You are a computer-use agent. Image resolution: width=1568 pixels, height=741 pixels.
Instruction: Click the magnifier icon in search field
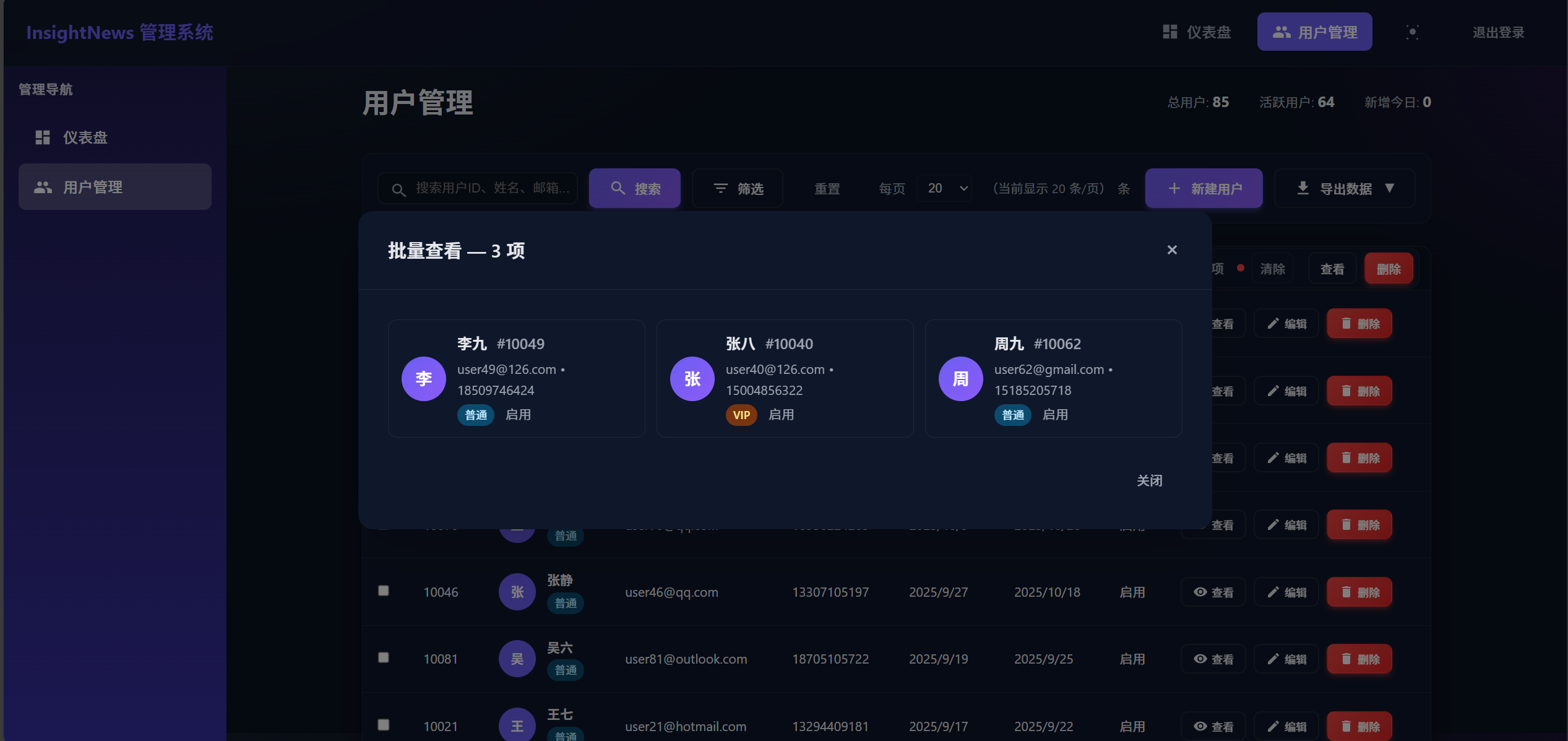click(x=399, y=189)
